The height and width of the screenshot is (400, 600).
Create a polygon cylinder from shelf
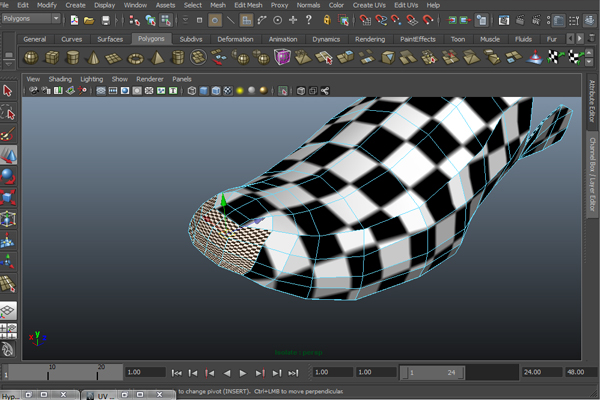pos(72,58)
